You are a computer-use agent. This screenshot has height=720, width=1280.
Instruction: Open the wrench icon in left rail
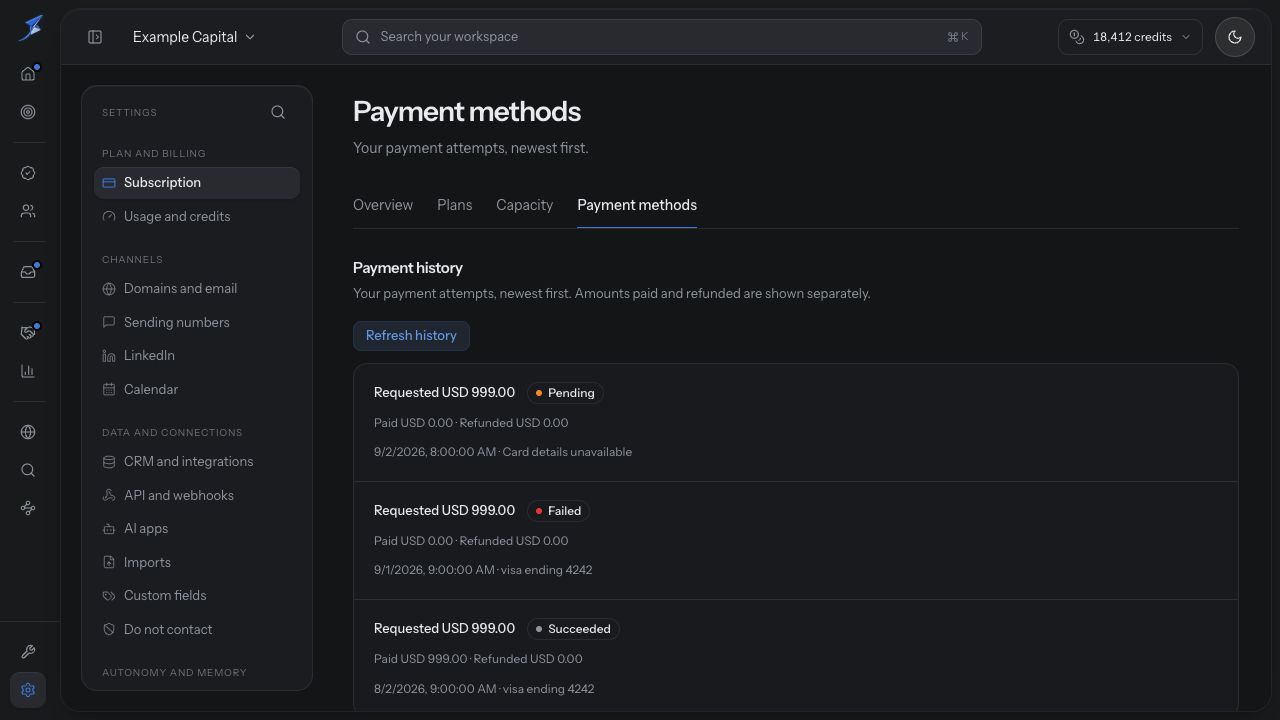click(x=28, y=652)
